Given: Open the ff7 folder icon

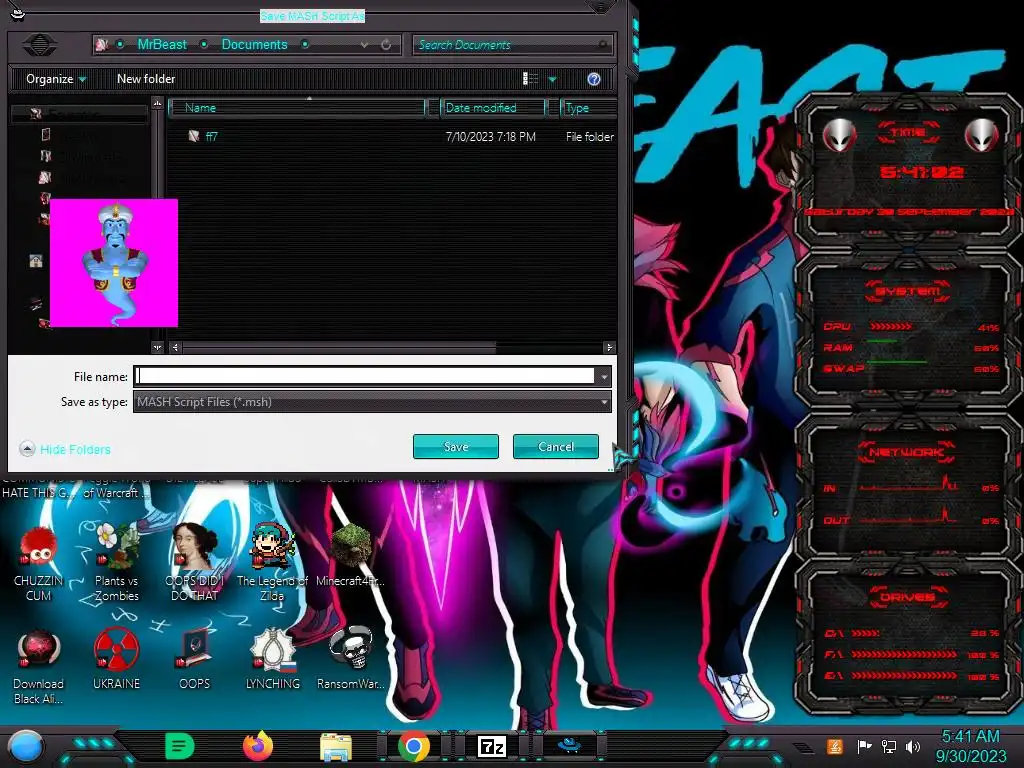Looking at the screenshot, I should click(194, 136).
